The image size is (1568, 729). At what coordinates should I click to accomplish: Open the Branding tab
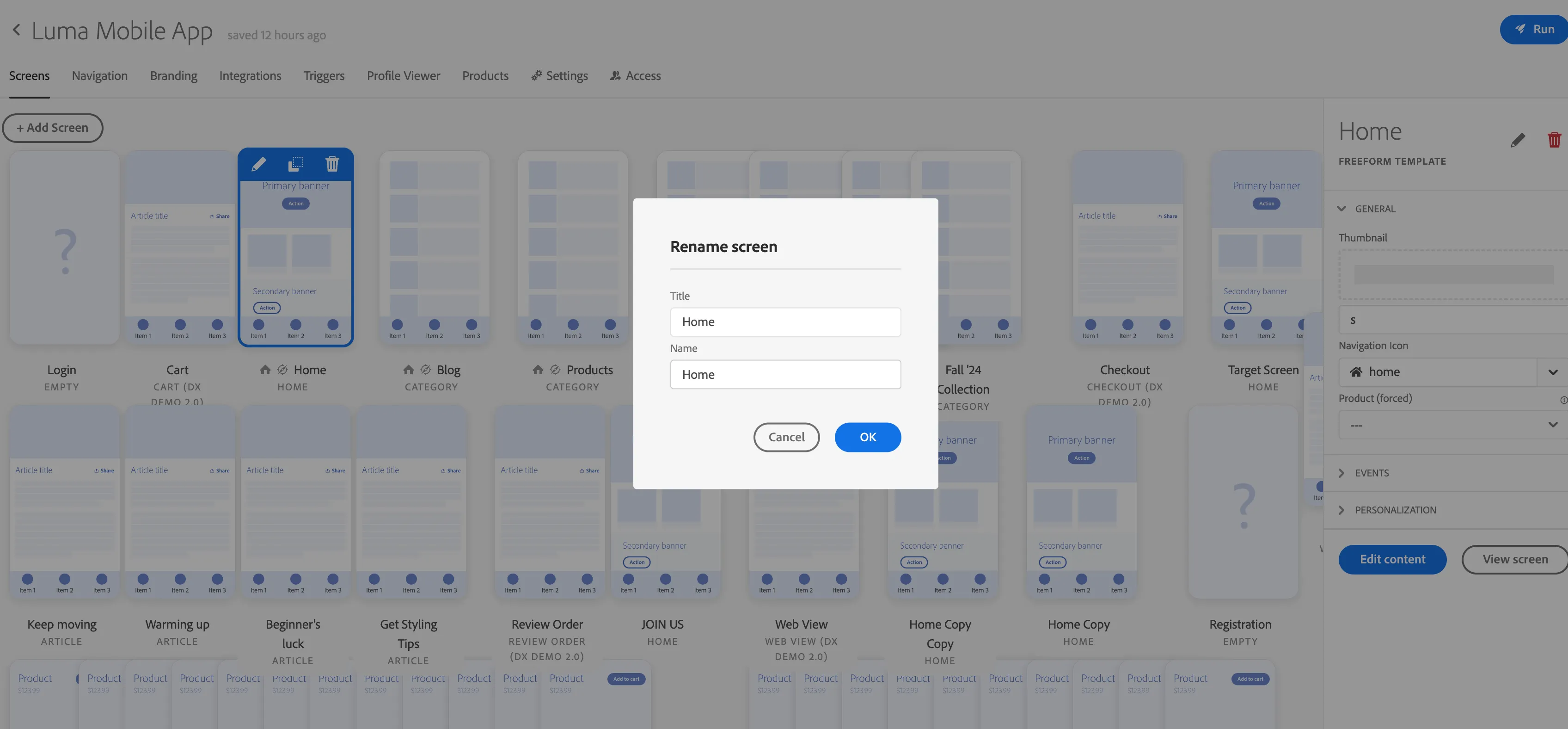tap(173, 75)
